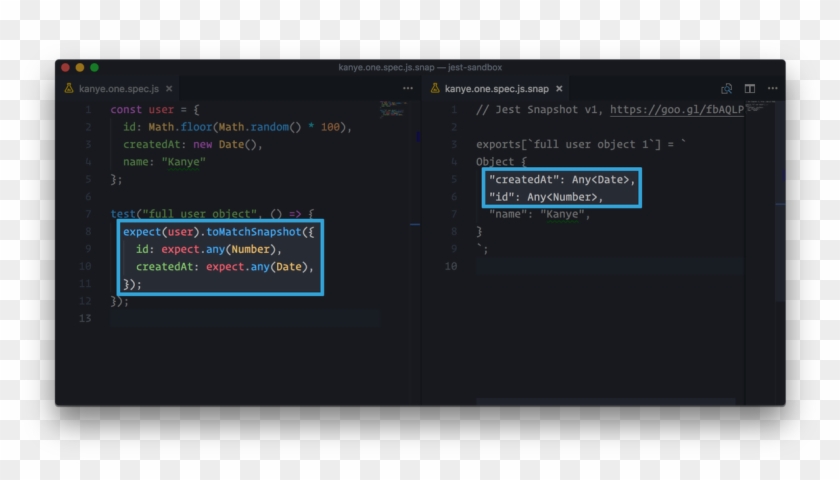
Task: Click the Jest flask icon on left tab
Action: 69,89
